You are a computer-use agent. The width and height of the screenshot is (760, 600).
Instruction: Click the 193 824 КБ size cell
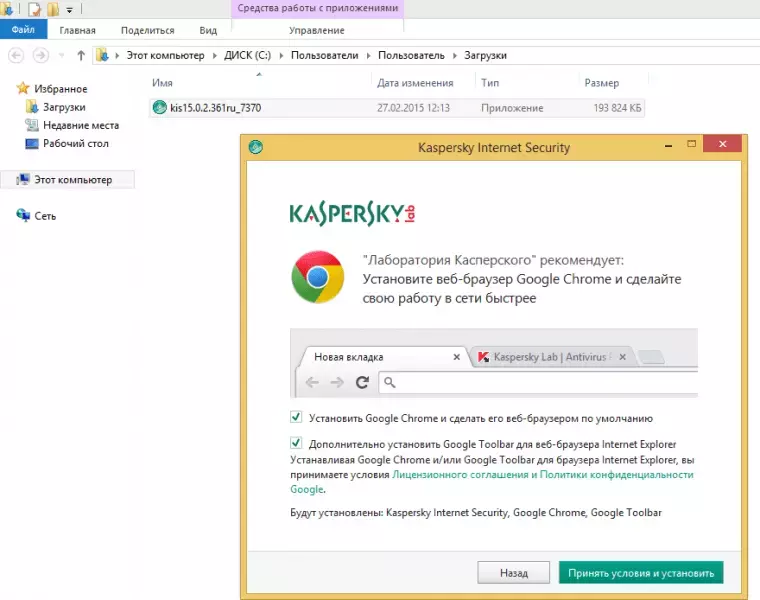pos(617,108)
